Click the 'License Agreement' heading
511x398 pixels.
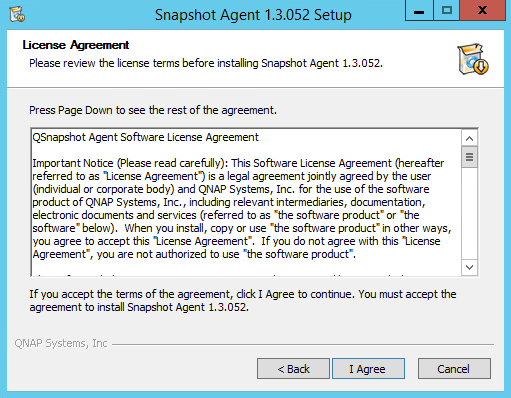click(76, 45)
